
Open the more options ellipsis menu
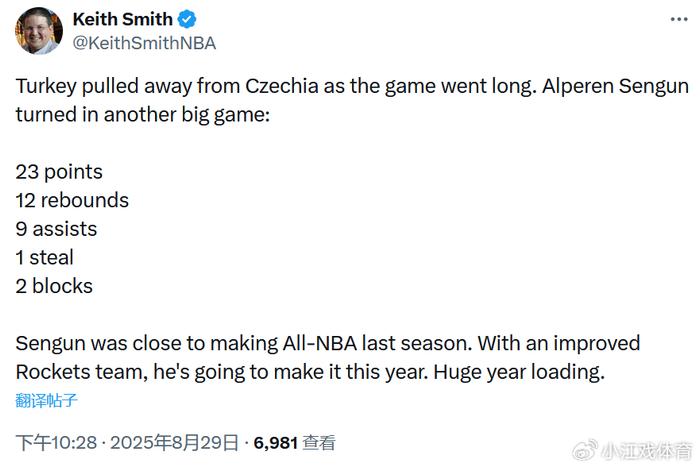click(x=679, y=20)
